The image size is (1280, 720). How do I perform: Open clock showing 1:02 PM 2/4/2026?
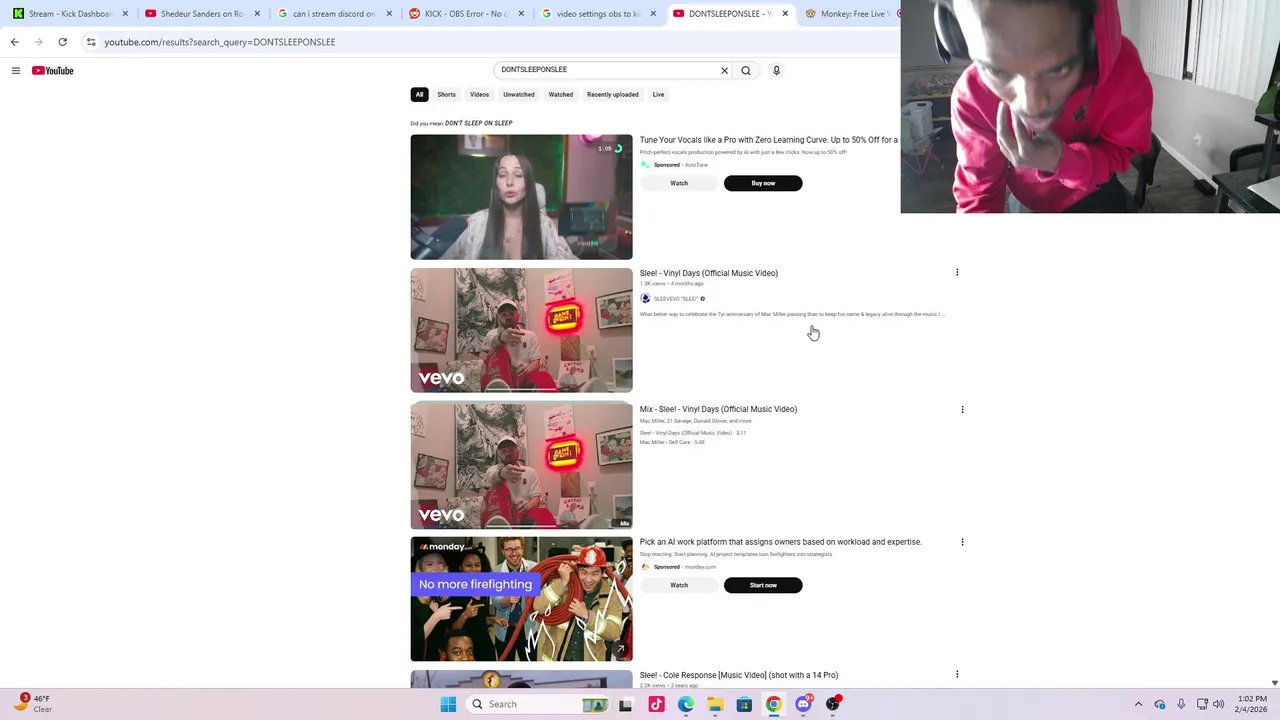tap(1251, 704)
